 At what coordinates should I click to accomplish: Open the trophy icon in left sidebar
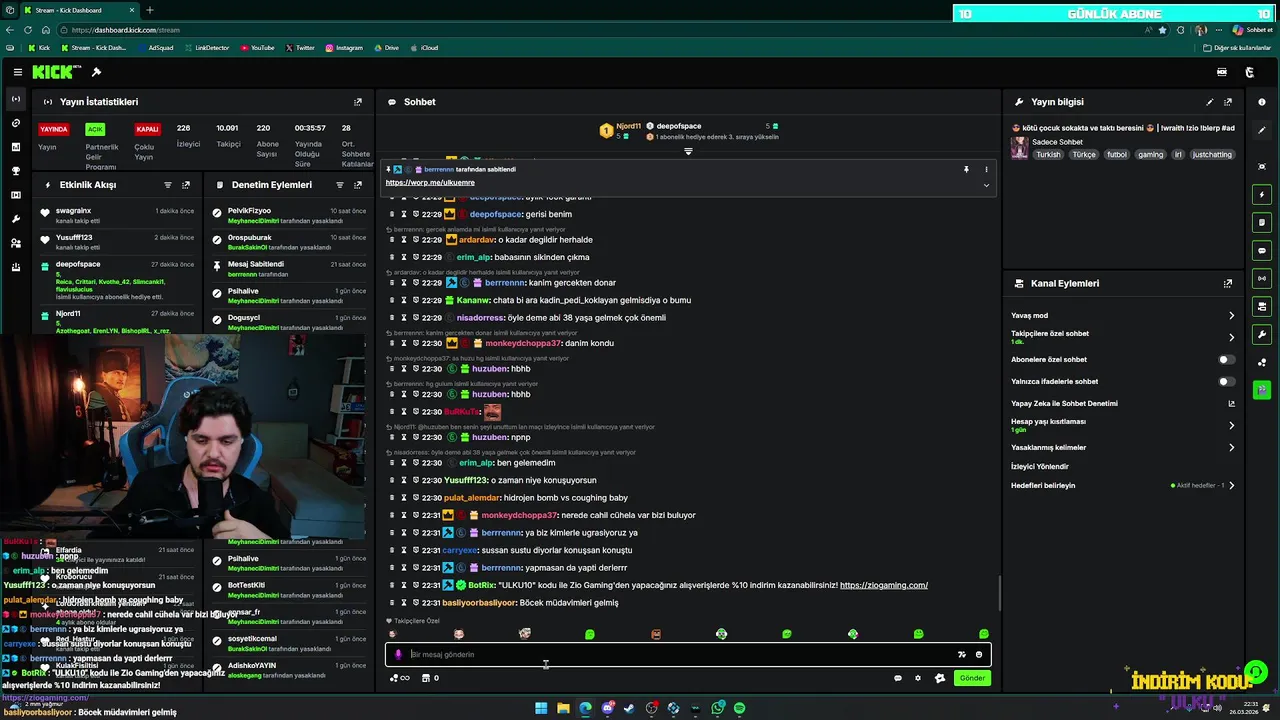pos(16,171)
